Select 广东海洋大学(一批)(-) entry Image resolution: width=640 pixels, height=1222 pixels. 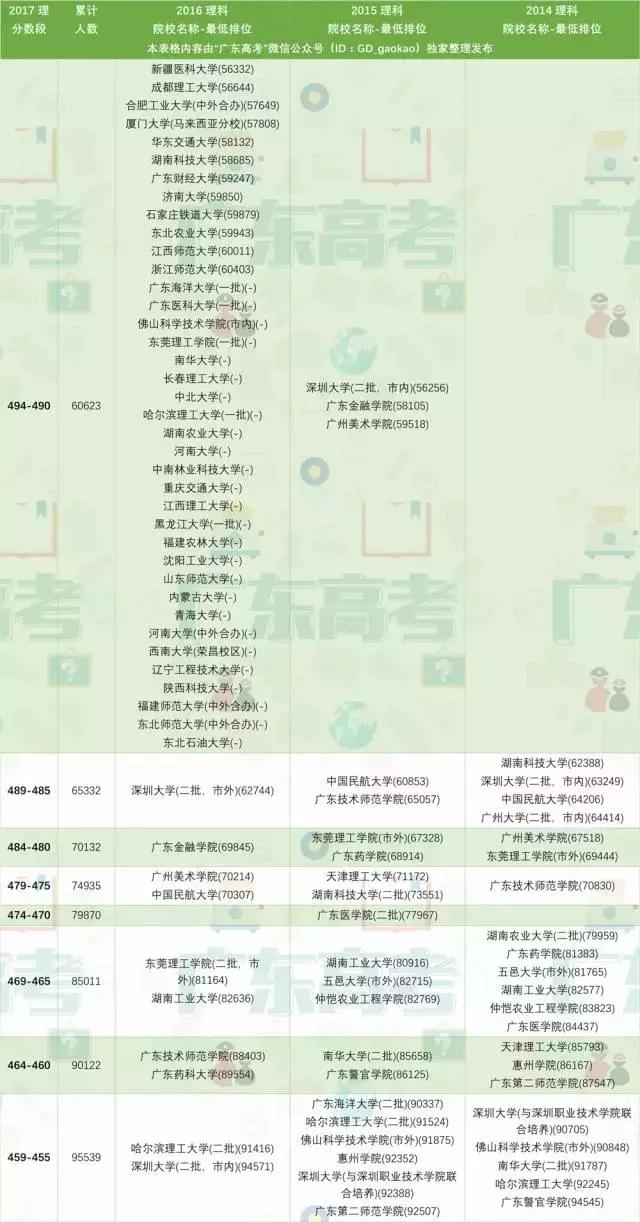point(202,287)
